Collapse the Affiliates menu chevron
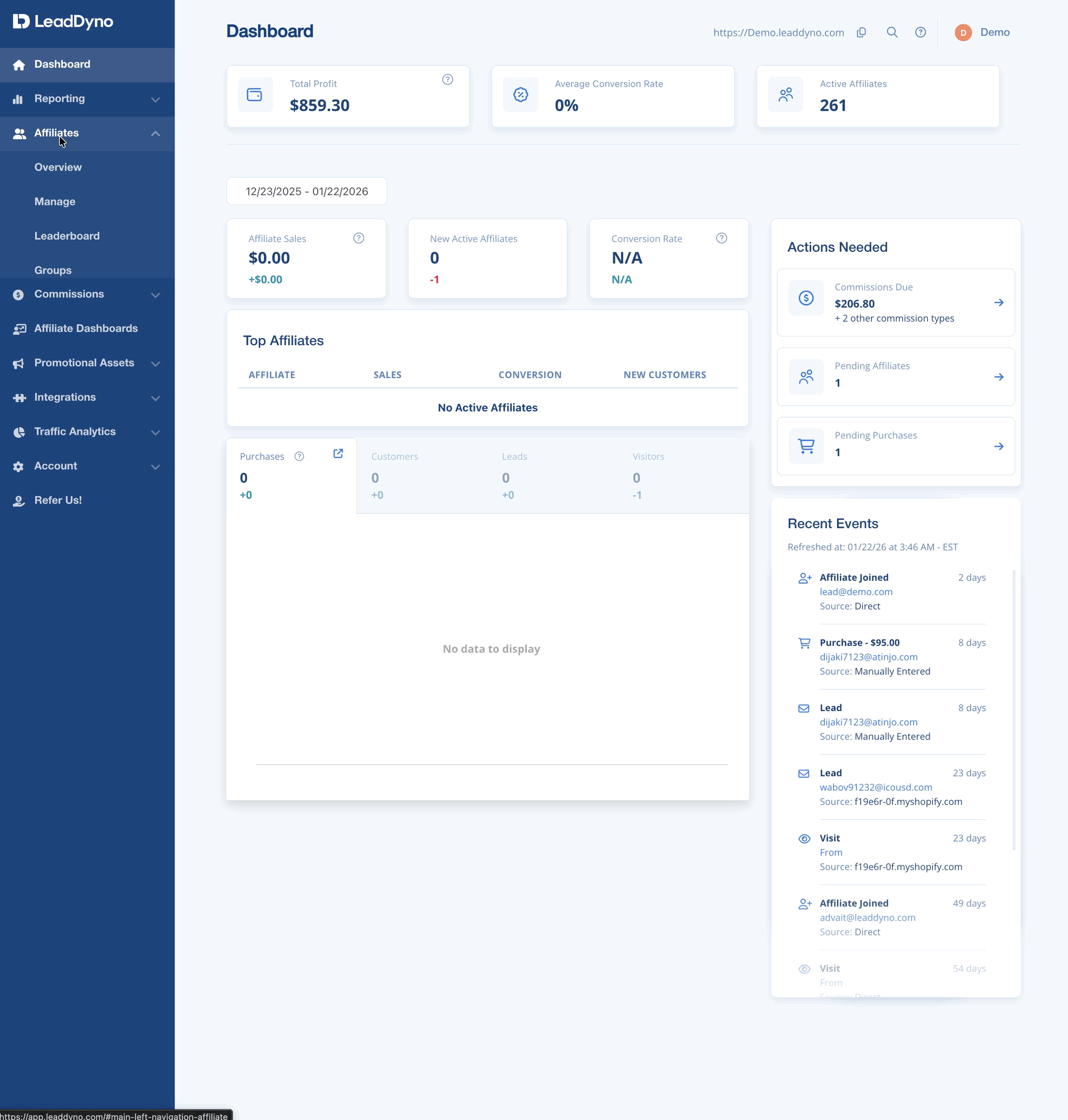The height and width of the screenshot is (1120, 1068). coord(156,134)
